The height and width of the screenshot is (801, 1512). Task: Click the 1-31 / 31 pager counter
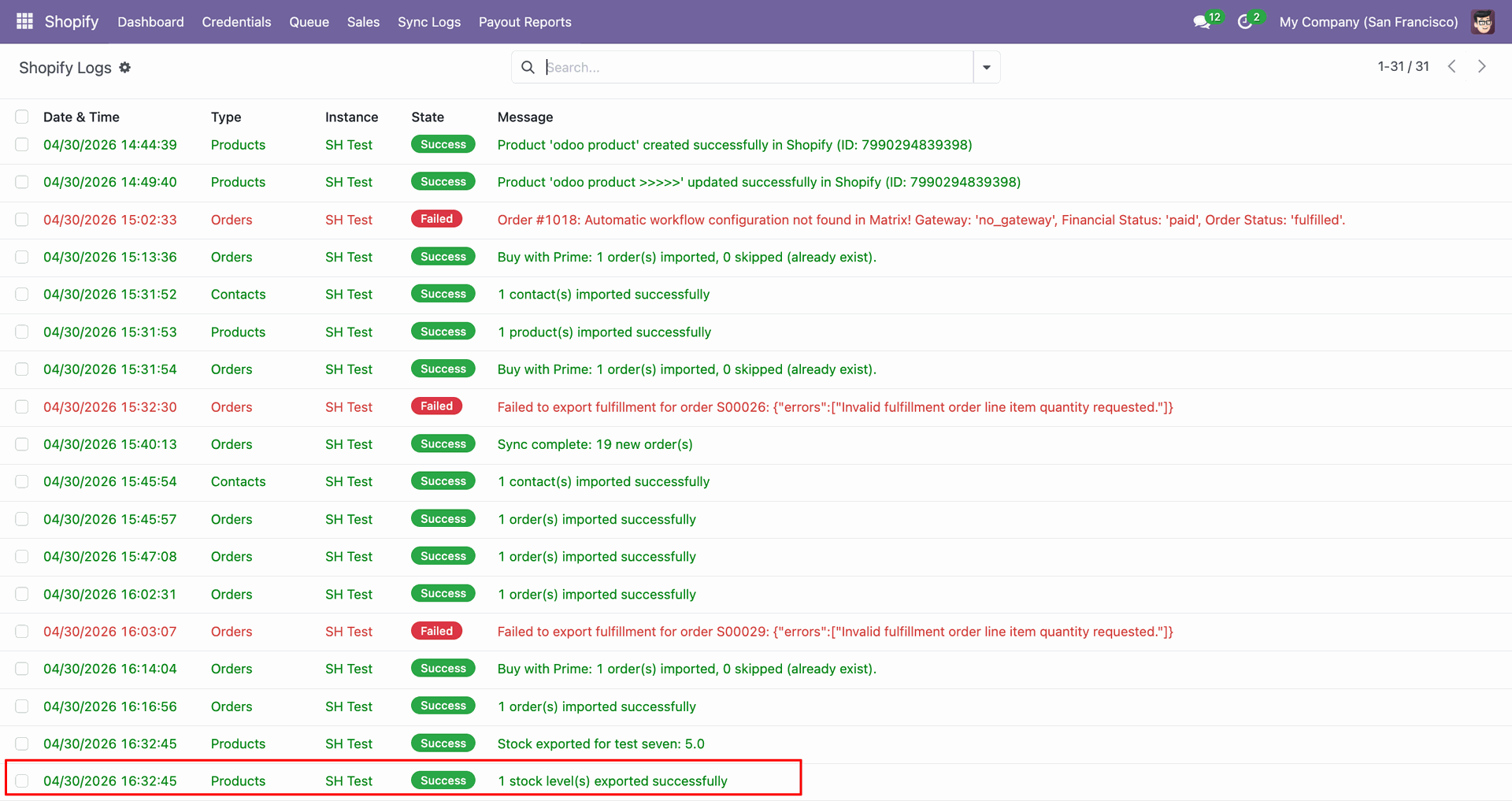click(x=1403, y=66)
